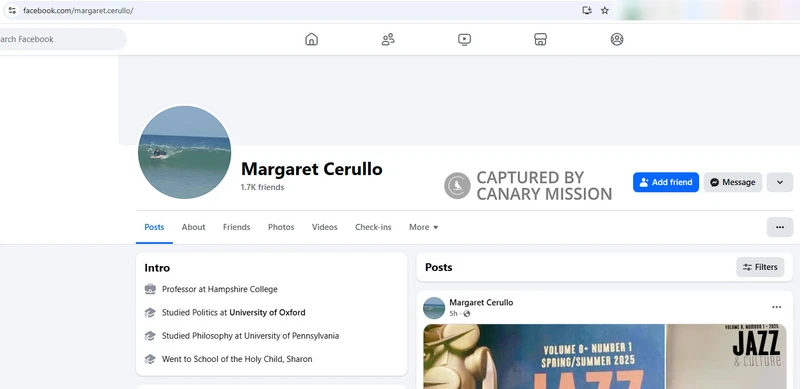Click the 1.7K friends count
800x389 pixels.
[x=262, y=187]
